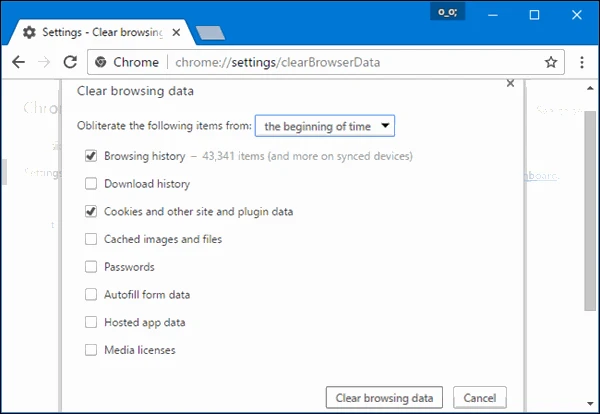This screenshot has width=600, height=414.
Task: Click the Chrome site info icon in address bar
Action: (x=100, y=62)
